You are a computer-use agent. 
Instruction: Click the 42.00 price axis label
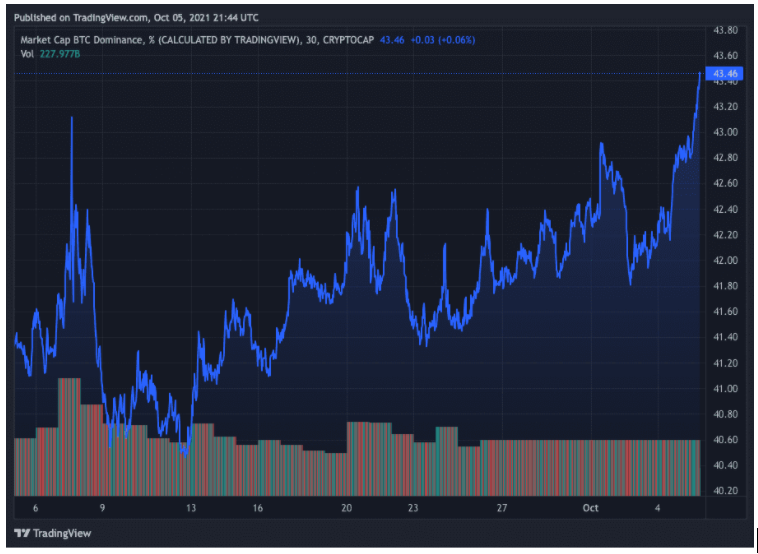tap(725, 261)
